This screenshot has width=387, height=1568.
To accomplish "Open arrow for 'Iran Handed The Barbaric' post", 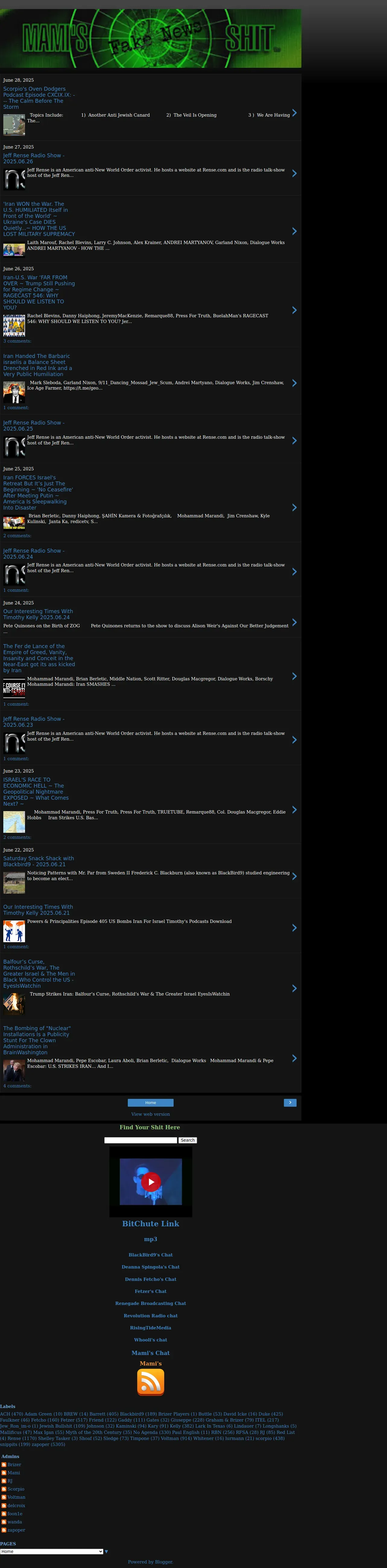I will [x=294, y=383].
